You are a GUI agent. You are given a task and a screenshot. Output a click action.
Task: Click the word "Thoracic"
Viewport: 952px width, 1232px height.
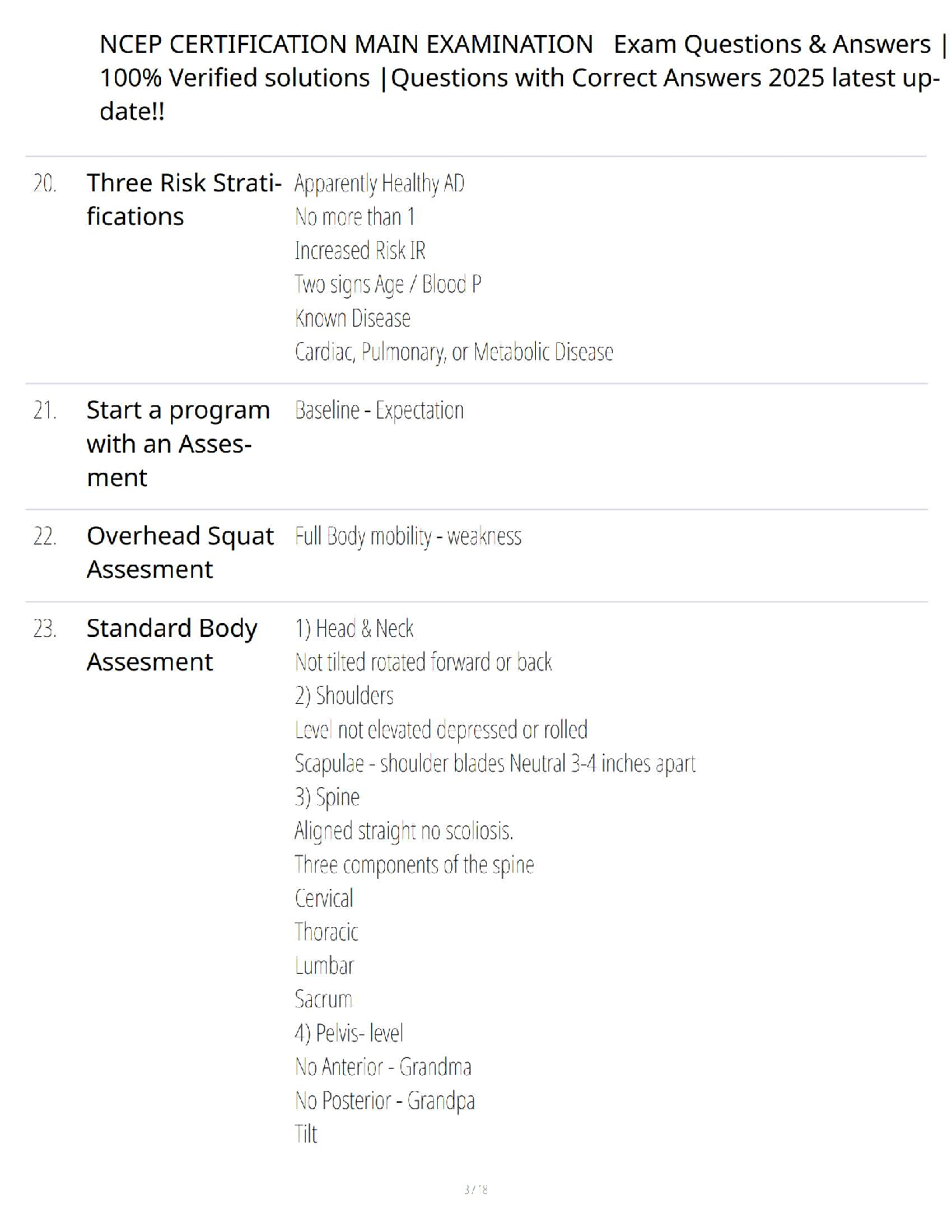[x=326, y=932]
